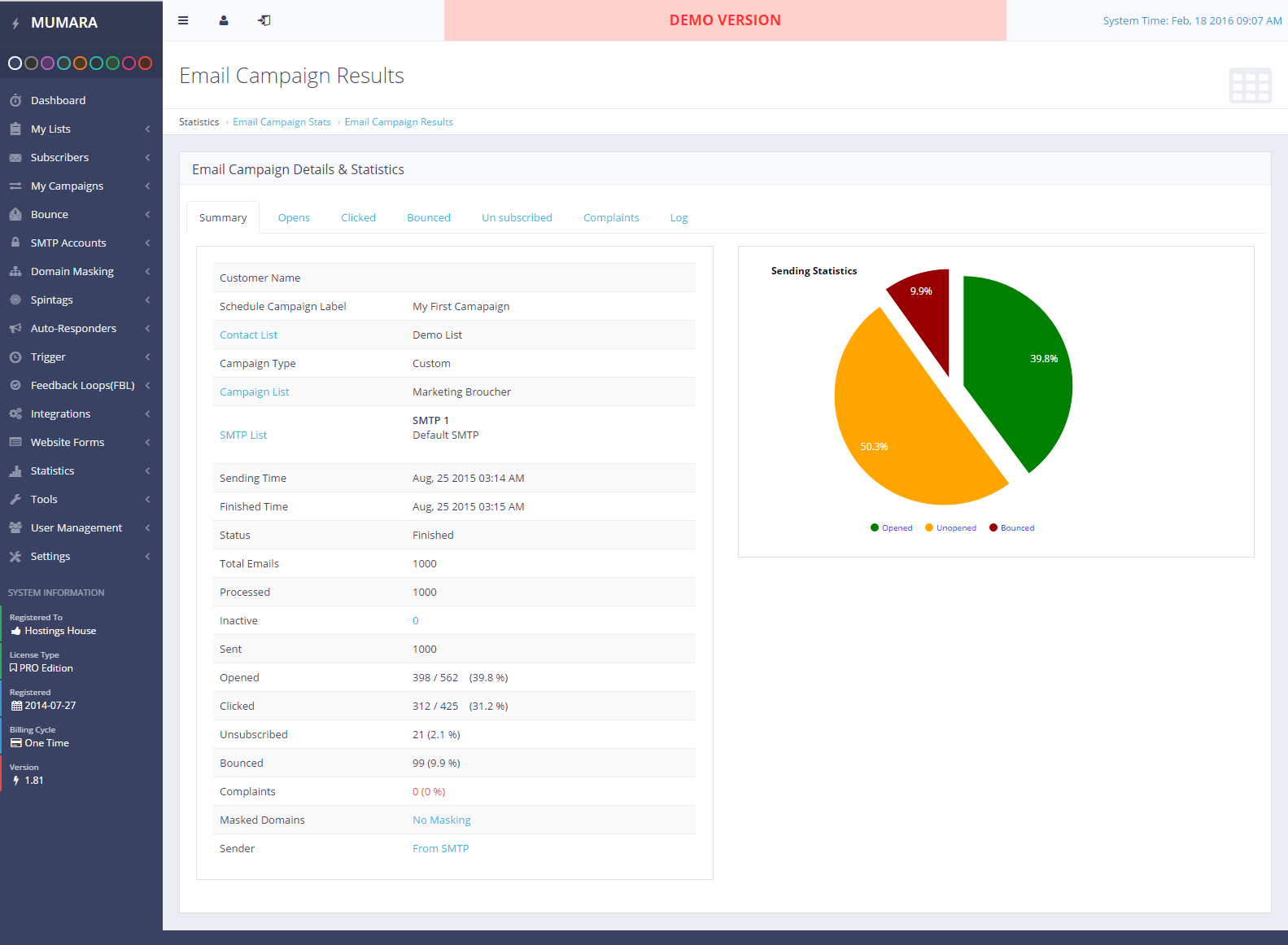Expand the User Management menu arrow
The height and width of the screenshot is (945, 1288).
click(147, 527)
